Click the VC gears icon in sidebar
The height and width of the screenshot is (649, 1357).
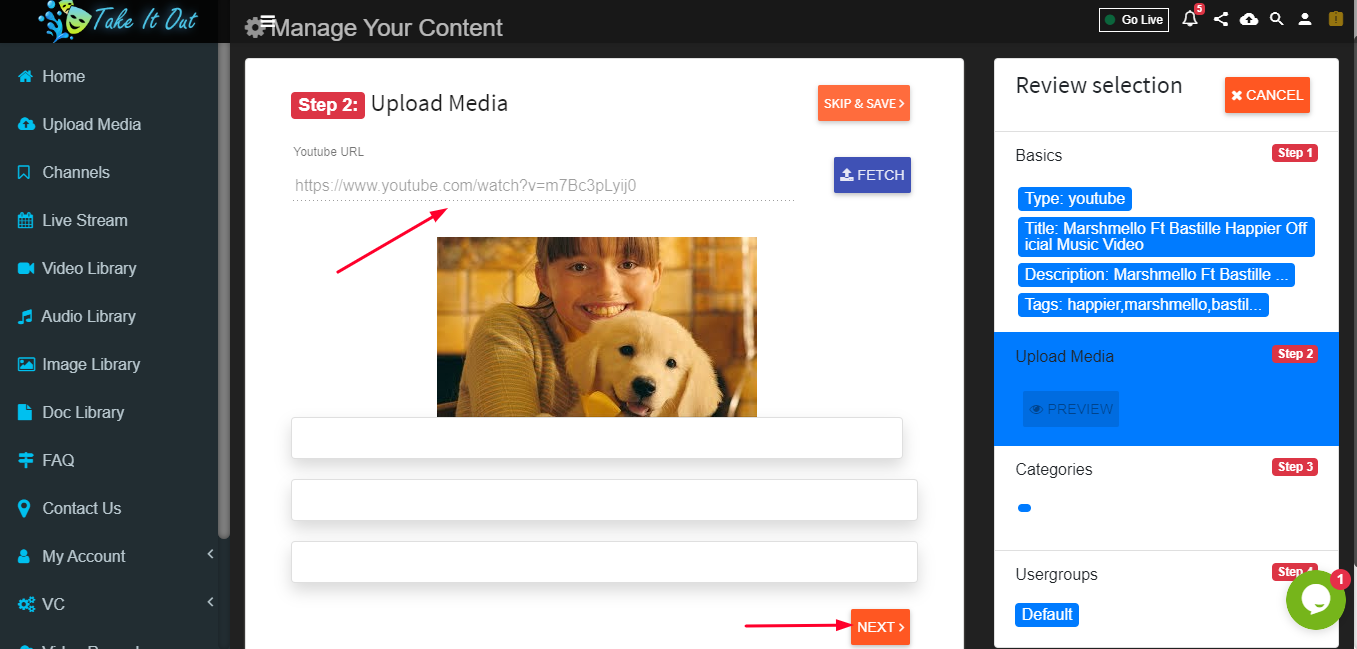(27, 604)
